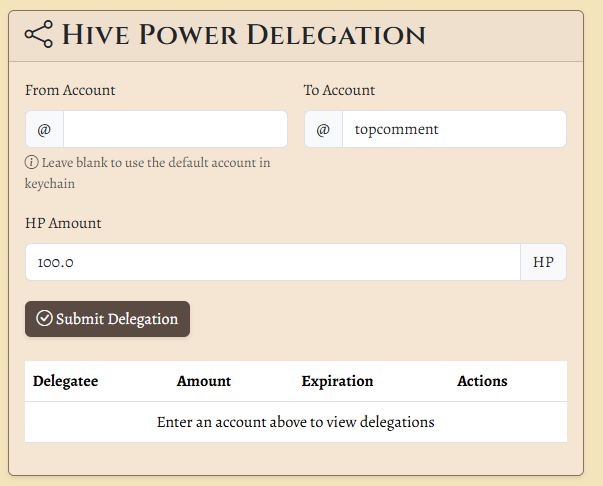Click the To Account field containing topcomment

[x=454, y=129]
